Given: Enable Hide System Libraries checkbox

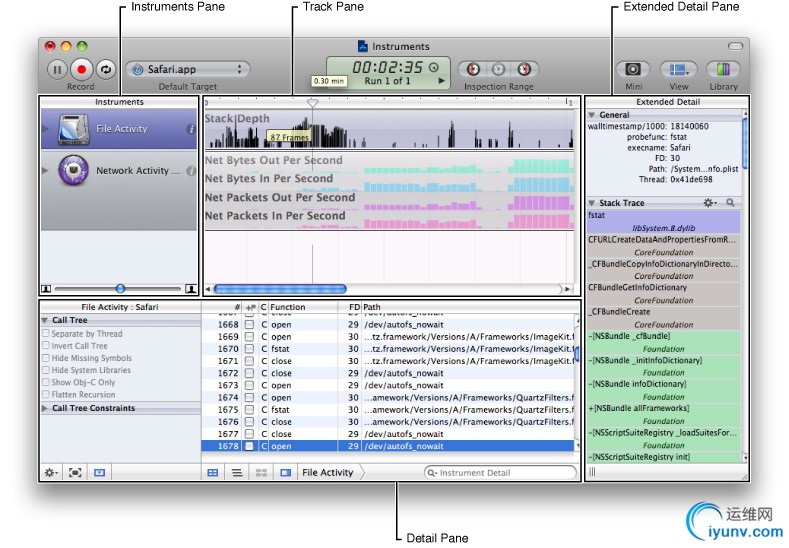Looking at the screenshot, I should pyautogui.click(x=46, y=370).
